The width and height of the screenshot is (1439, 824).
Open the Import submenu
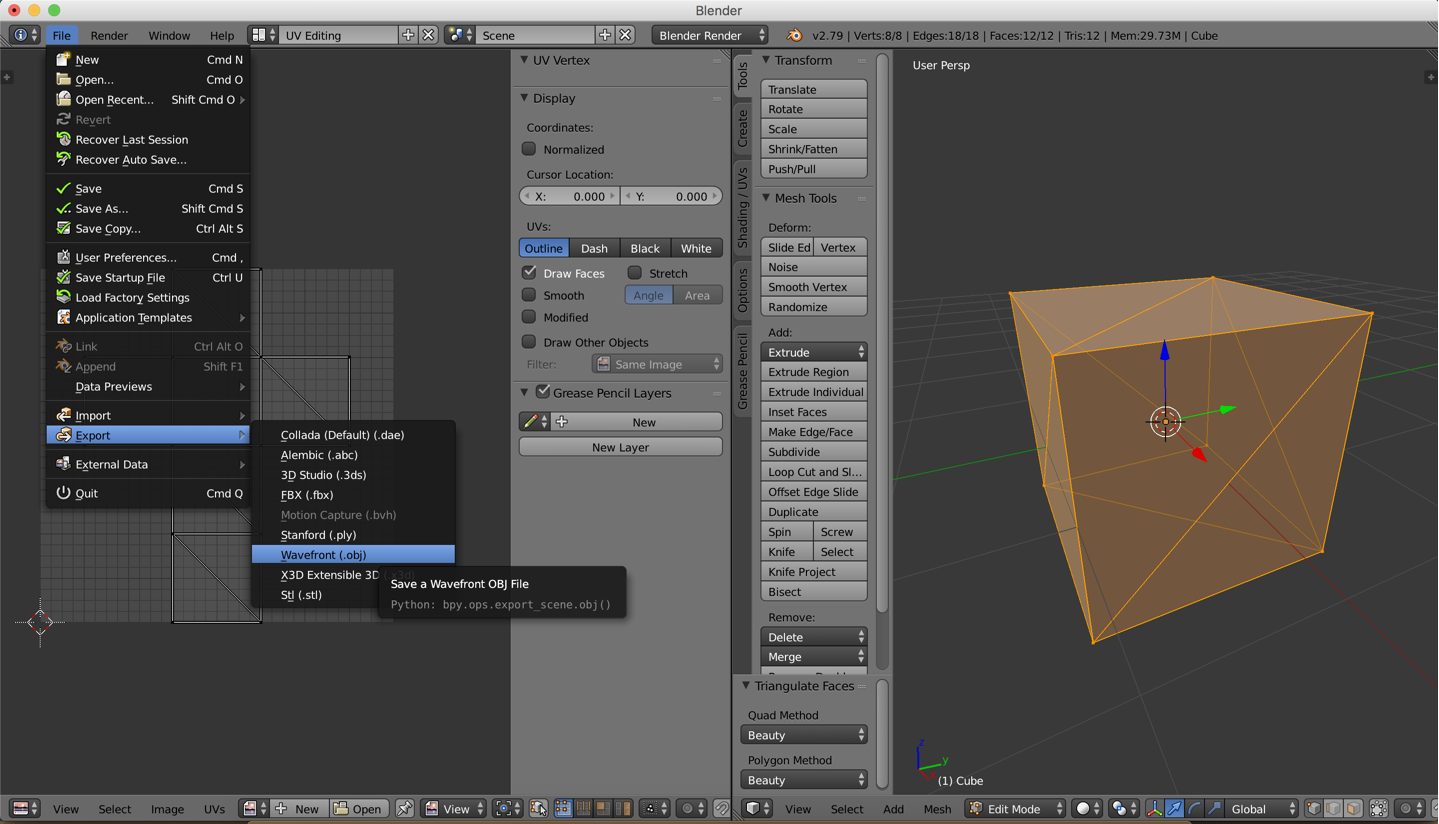tap(148, 415)
